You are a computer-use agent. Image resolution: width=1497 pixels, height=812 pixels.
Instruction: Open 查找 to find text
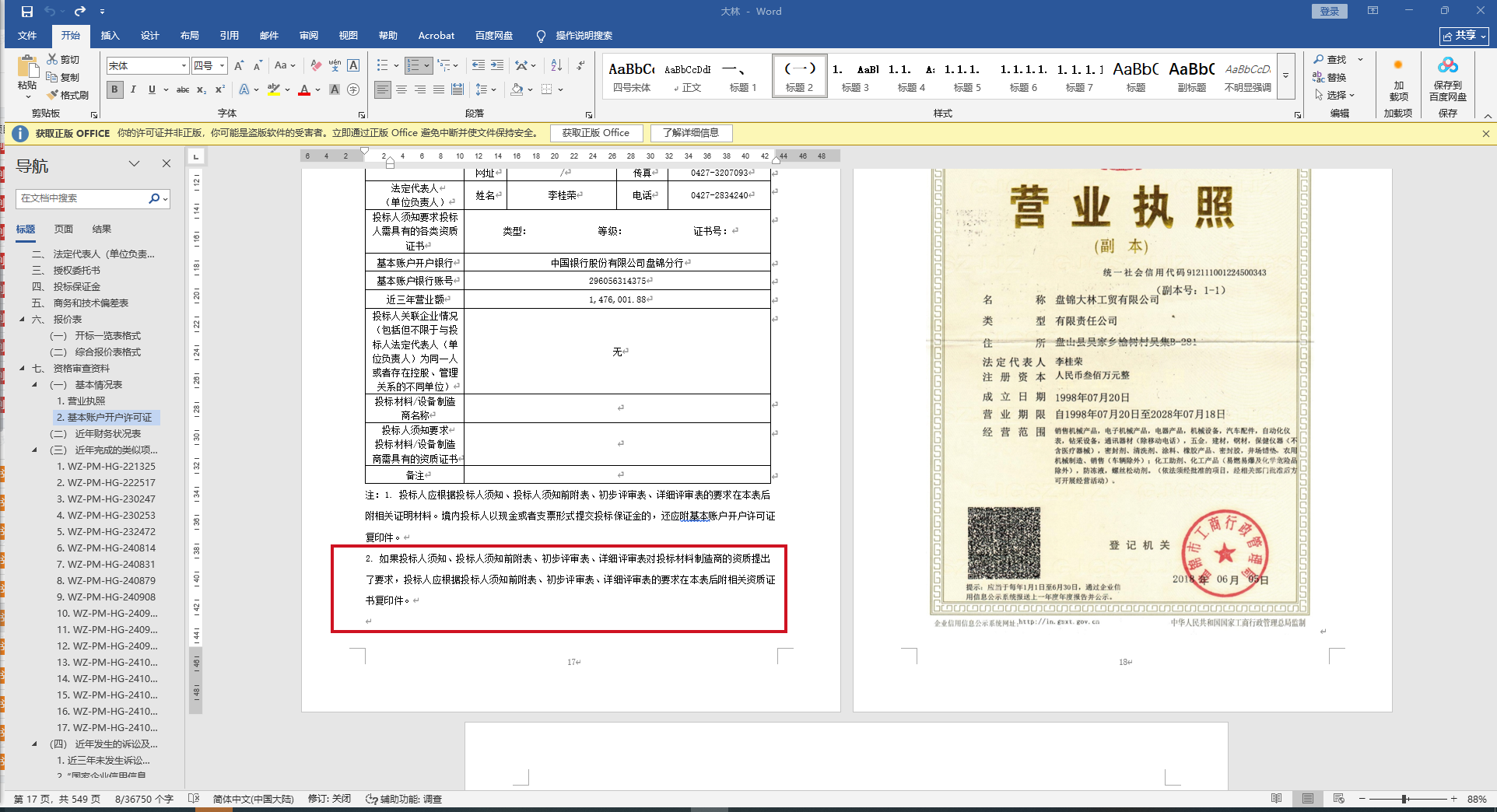point(1330,59)
